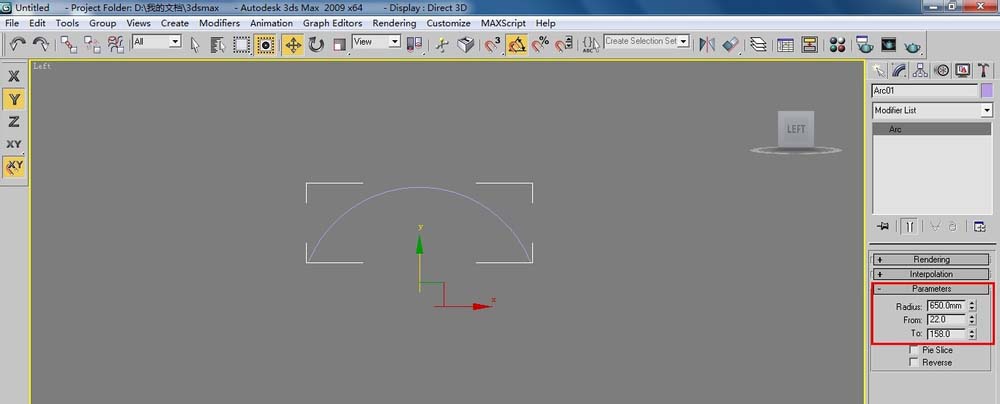The height and width of the screenshot is (404, 1000).
Task: Open the Layer Manager icon
Action: (758, 44)
